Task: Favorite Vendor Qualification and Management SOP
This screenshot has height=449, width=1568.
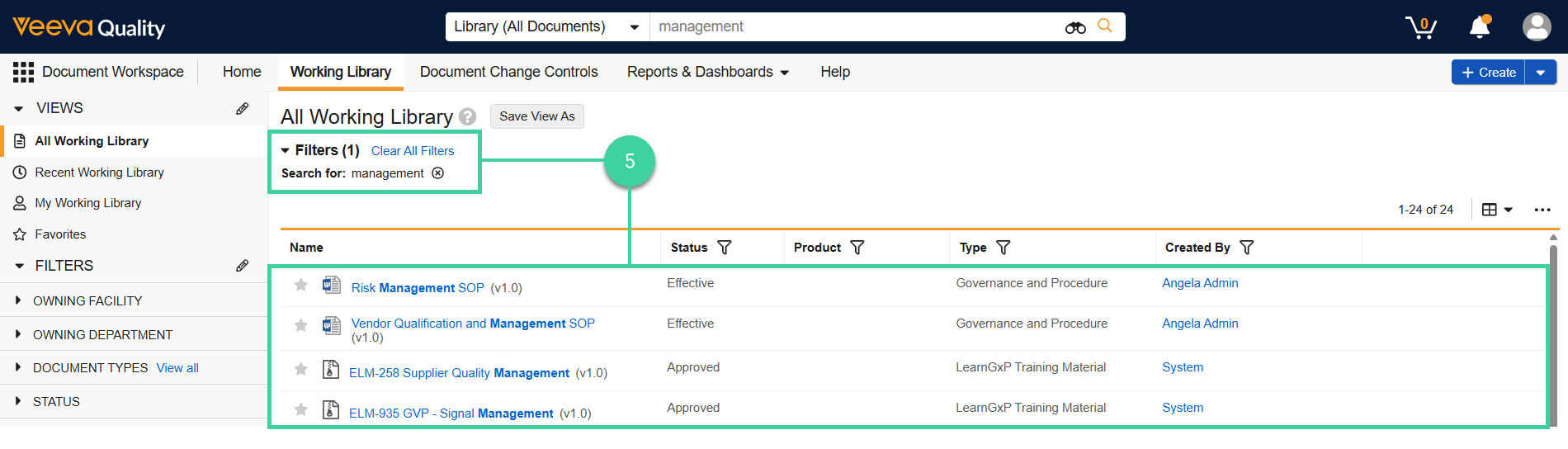Action: point(301,325)
